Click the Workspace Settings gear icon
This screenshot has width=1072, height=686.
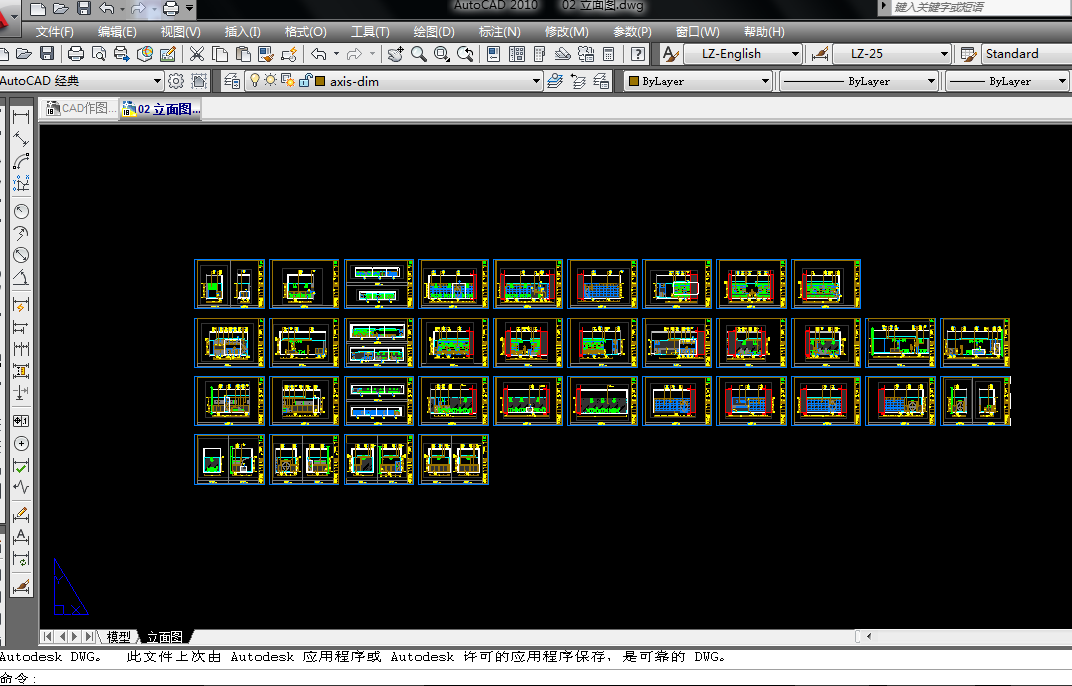(x=176, y=81)
